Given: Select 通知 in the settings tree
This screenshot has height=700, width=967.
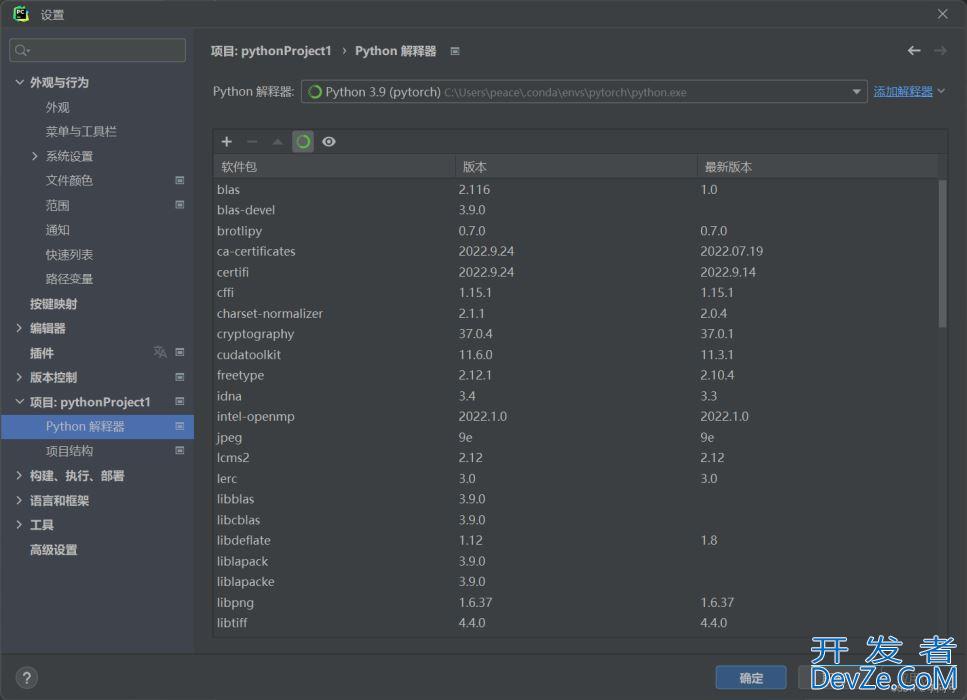Looking at the screenshot, I should pos(57,230).
